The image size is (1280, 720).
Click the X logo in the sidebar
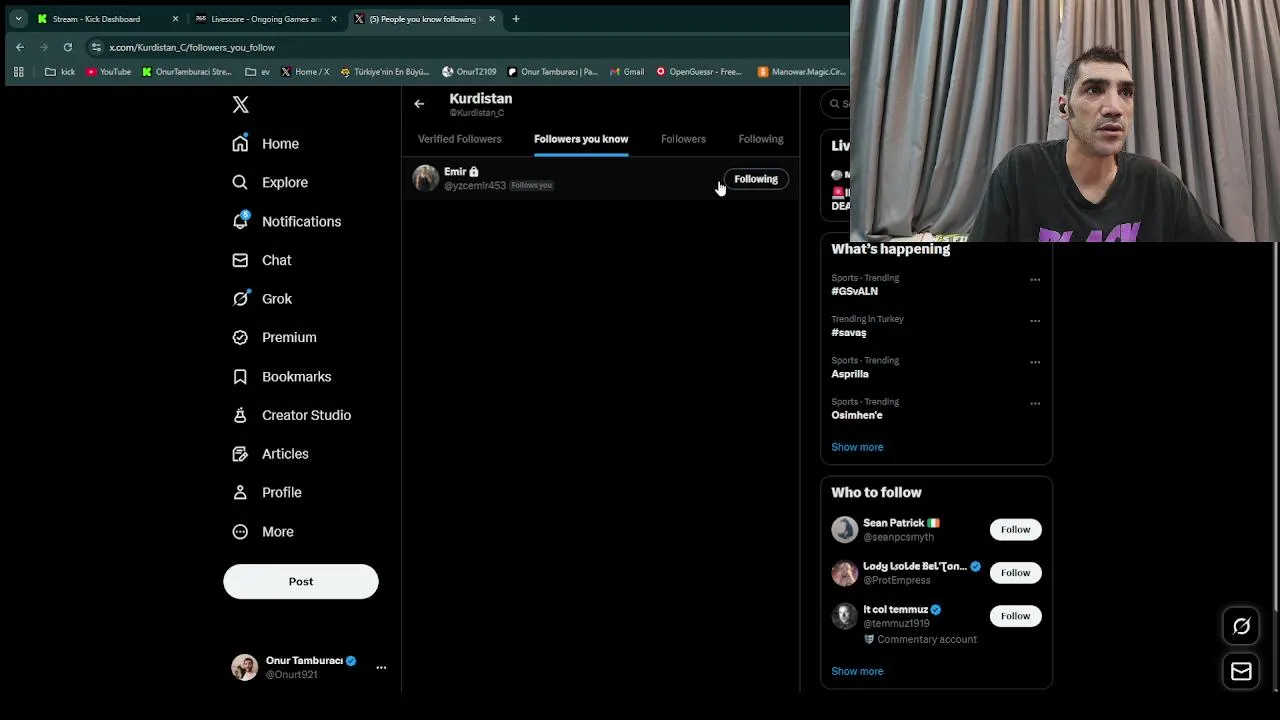pos(240,105)
